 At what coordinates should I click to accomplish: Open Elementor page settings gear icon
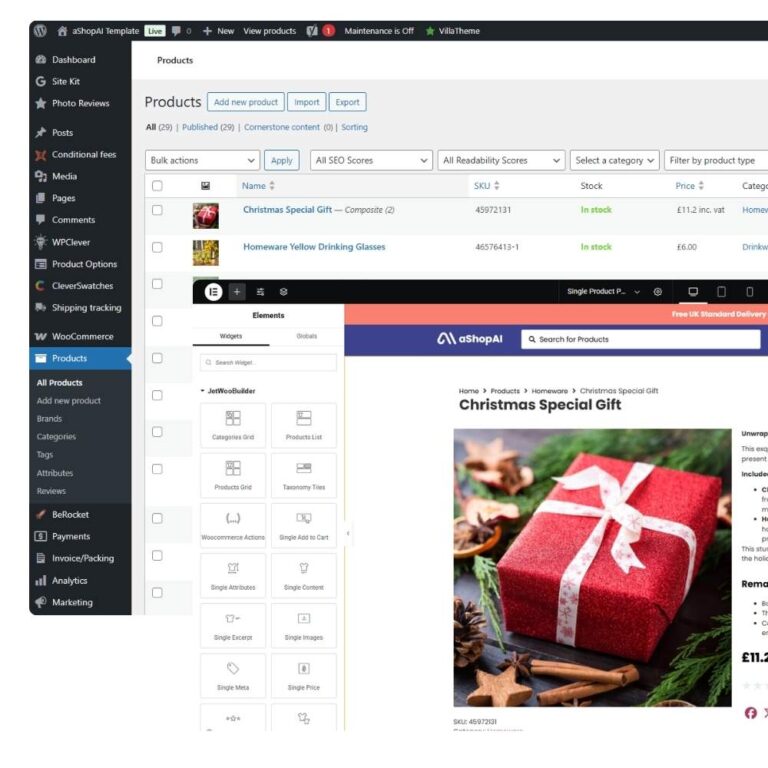coord(658,292)
